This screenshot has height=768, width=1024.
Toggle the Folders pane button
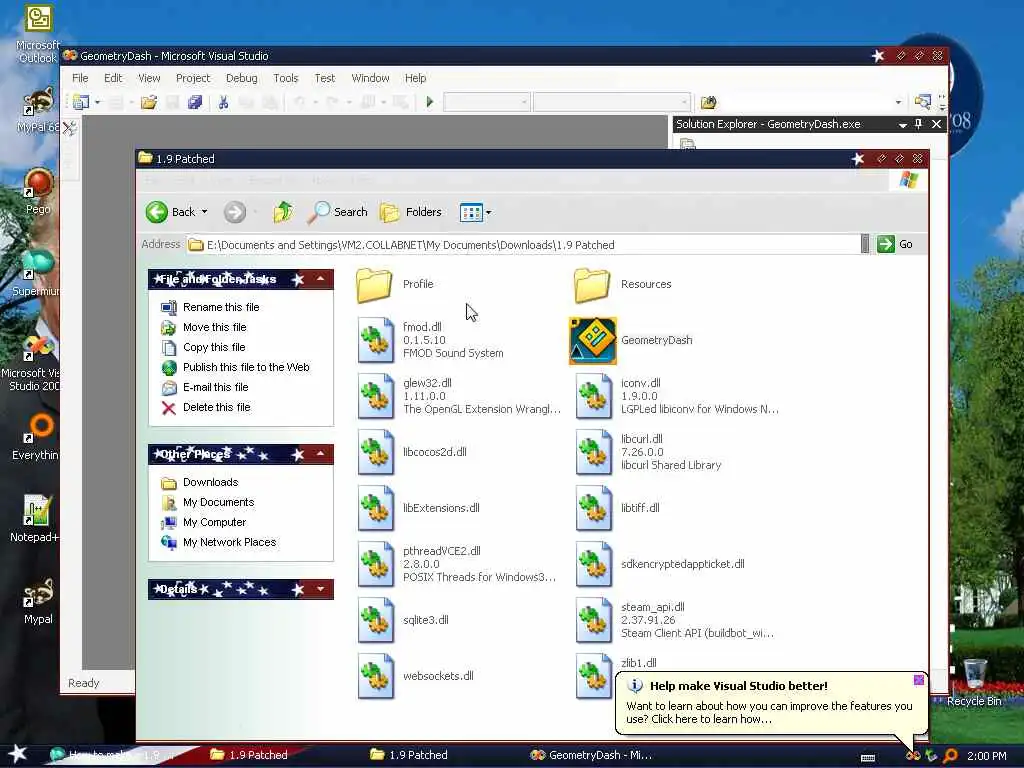411,212
